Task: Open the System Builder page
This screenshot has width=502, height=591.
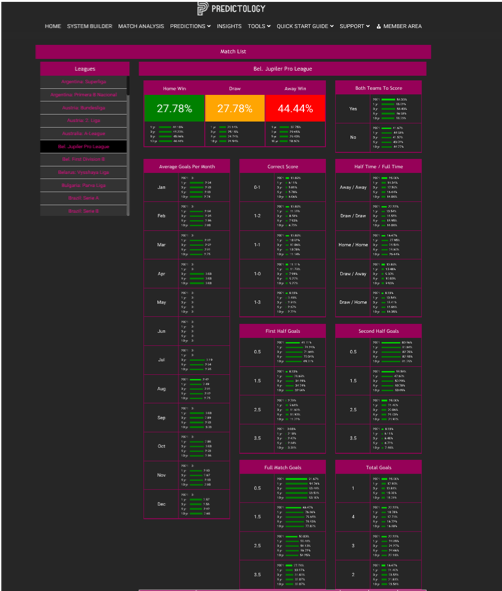Action: pyautogui.click(x=90, y=26)
